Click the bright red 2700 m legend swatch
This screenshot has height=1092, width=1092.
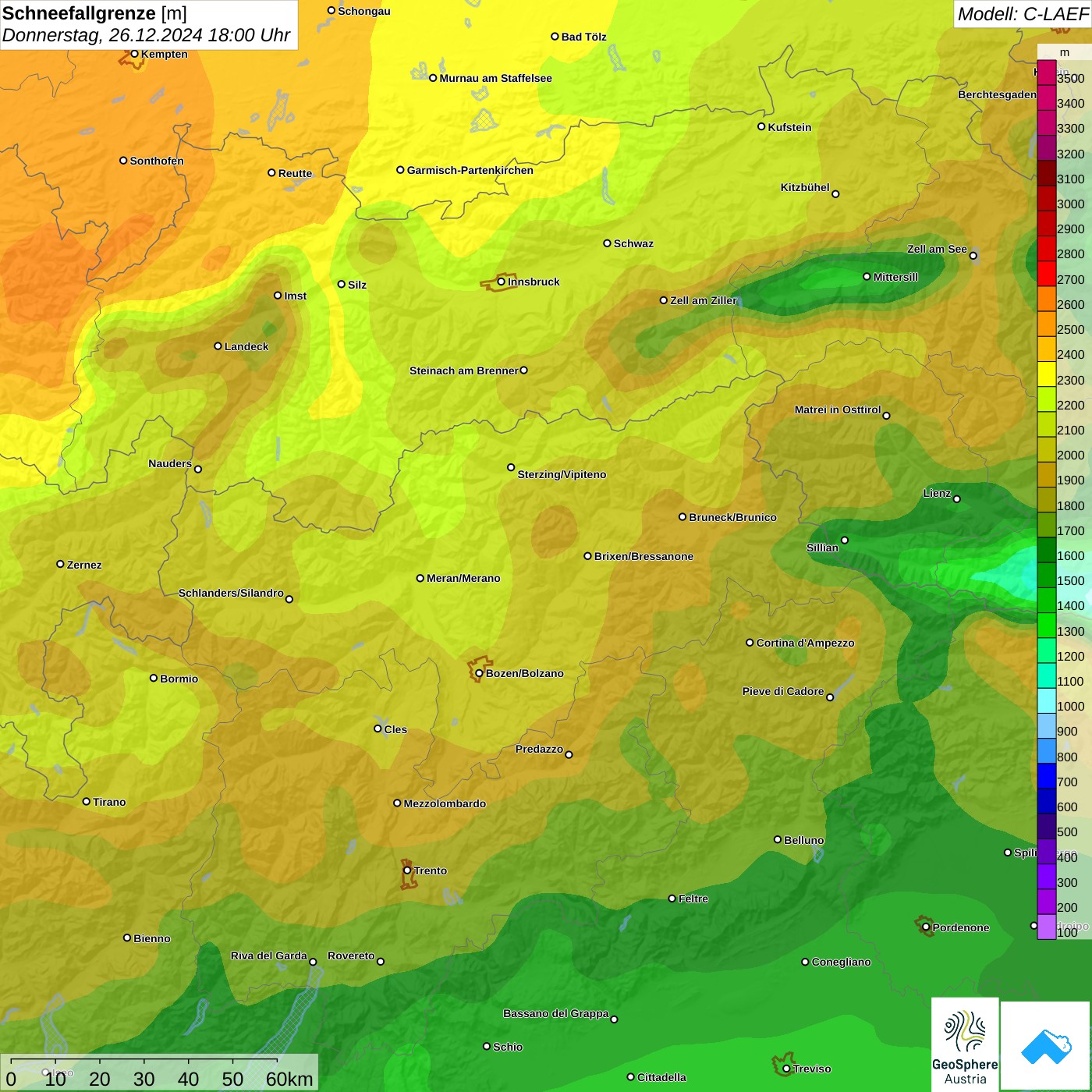click(1046, 273)
